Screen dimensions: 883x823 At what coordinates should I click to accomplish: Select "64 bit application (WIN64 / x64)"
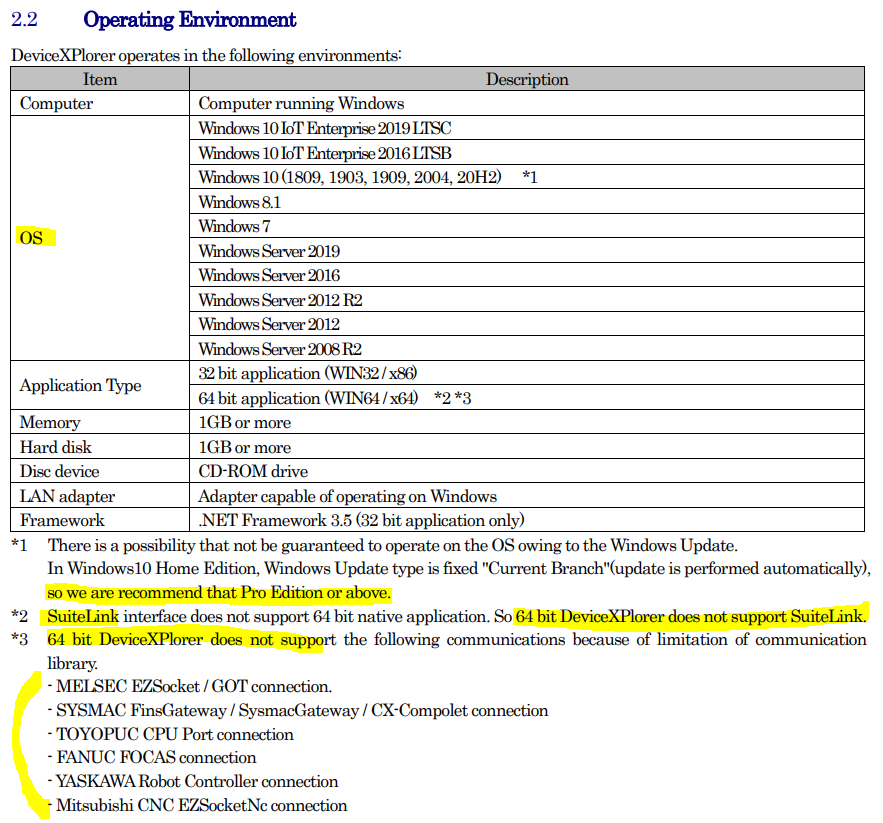coord(527,398)
